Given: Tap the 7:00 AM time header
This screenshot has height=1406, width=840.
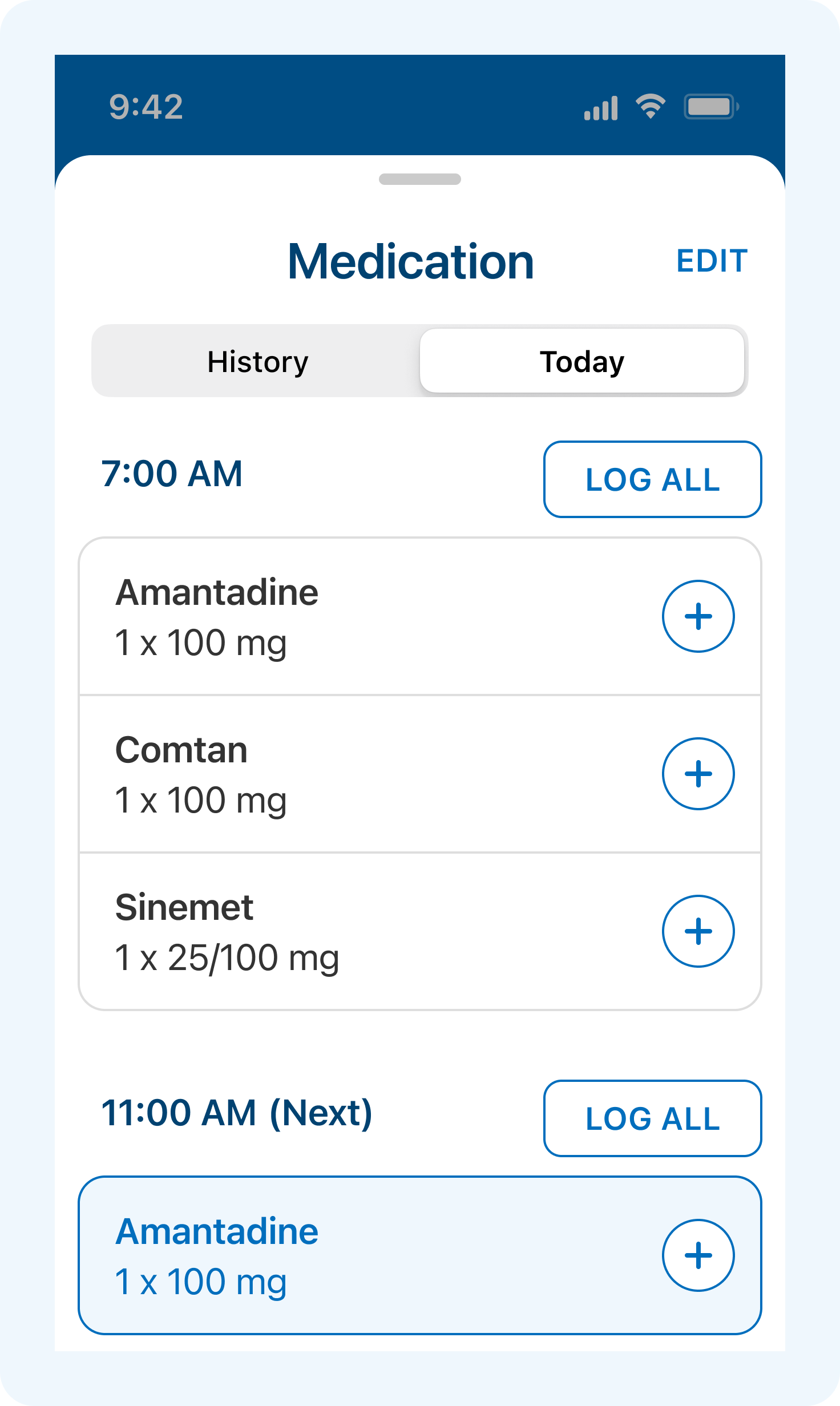Looking at the screenshot, I should [172, 474].
